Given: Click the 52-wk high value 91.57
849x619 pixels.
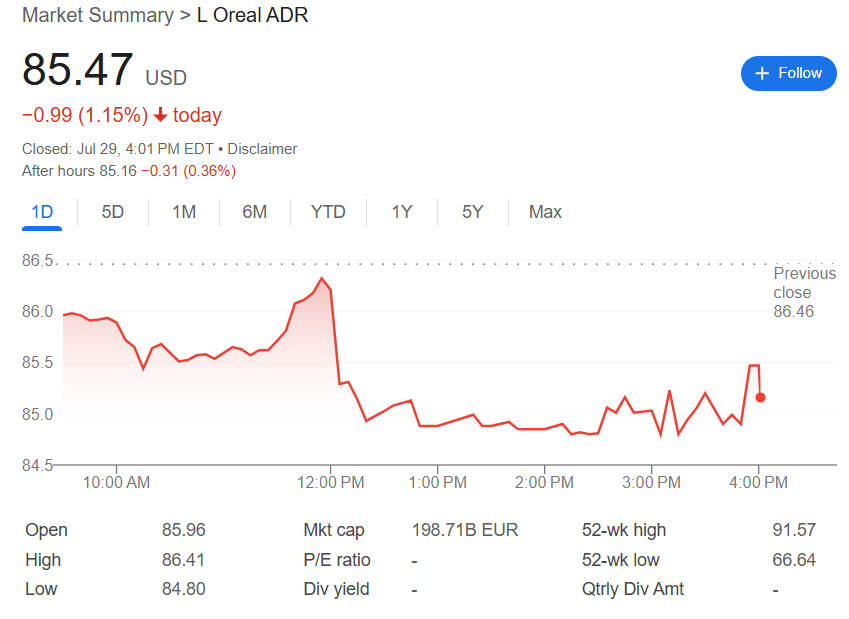Looking at the screenshot, I should click(x=794, y=530).
